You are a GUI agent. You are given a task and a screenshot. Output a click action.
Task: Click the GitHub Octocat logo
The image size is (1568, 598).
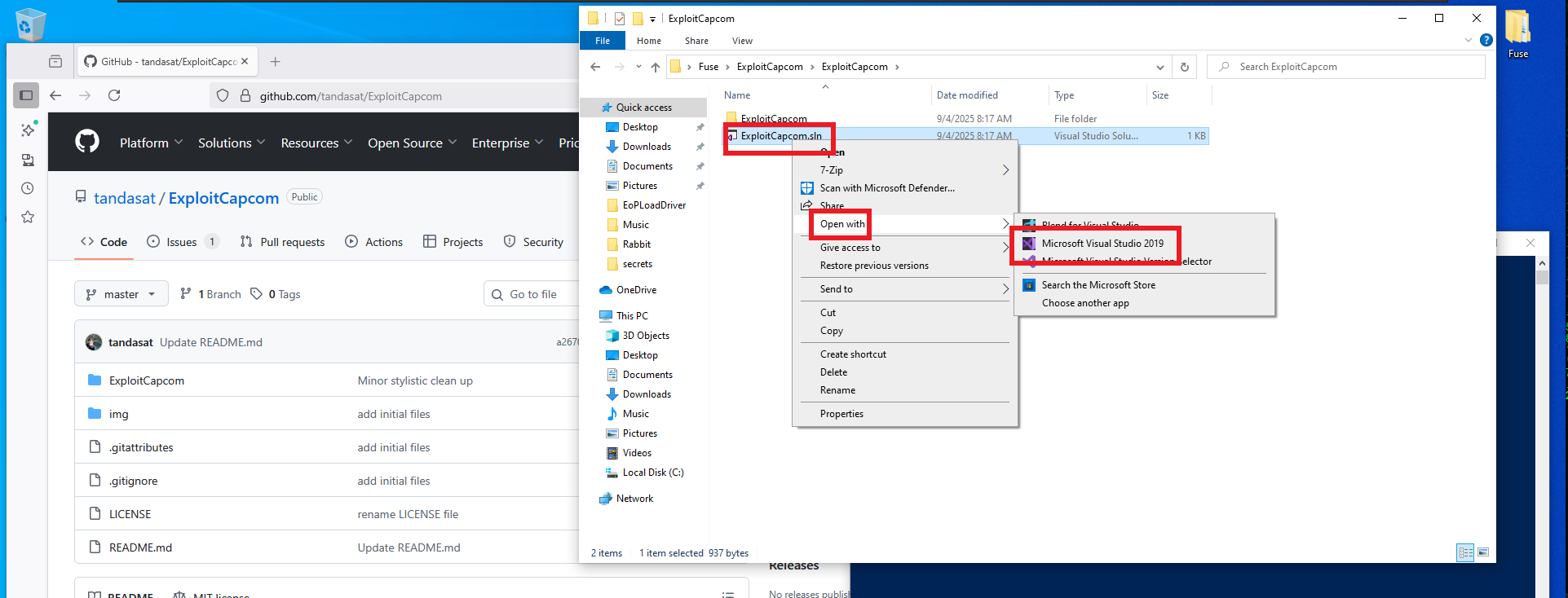[x=87, y=142]
